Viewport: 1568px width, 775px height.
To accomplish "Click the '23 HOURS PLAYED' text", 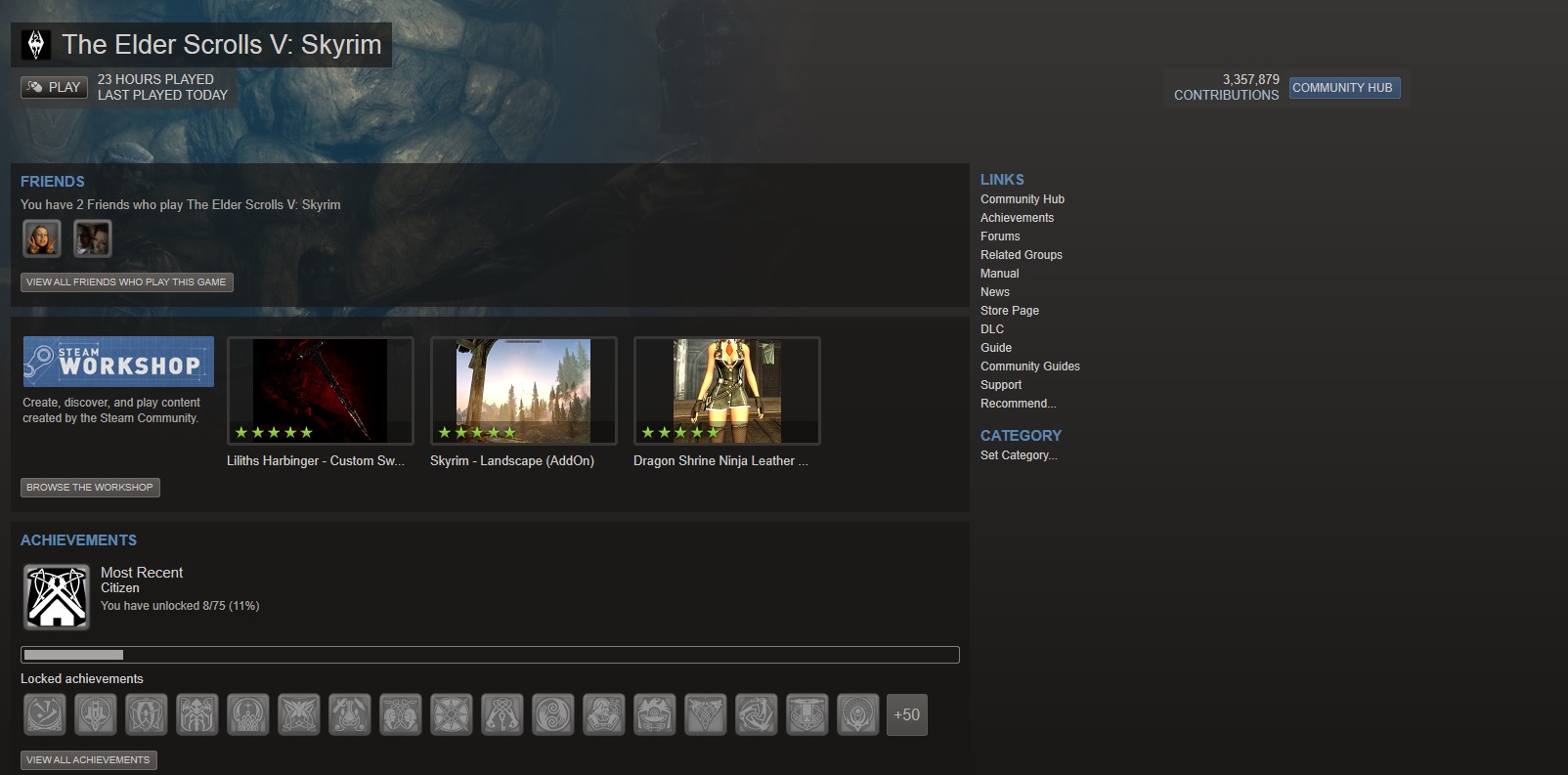I will coord(155,79).
